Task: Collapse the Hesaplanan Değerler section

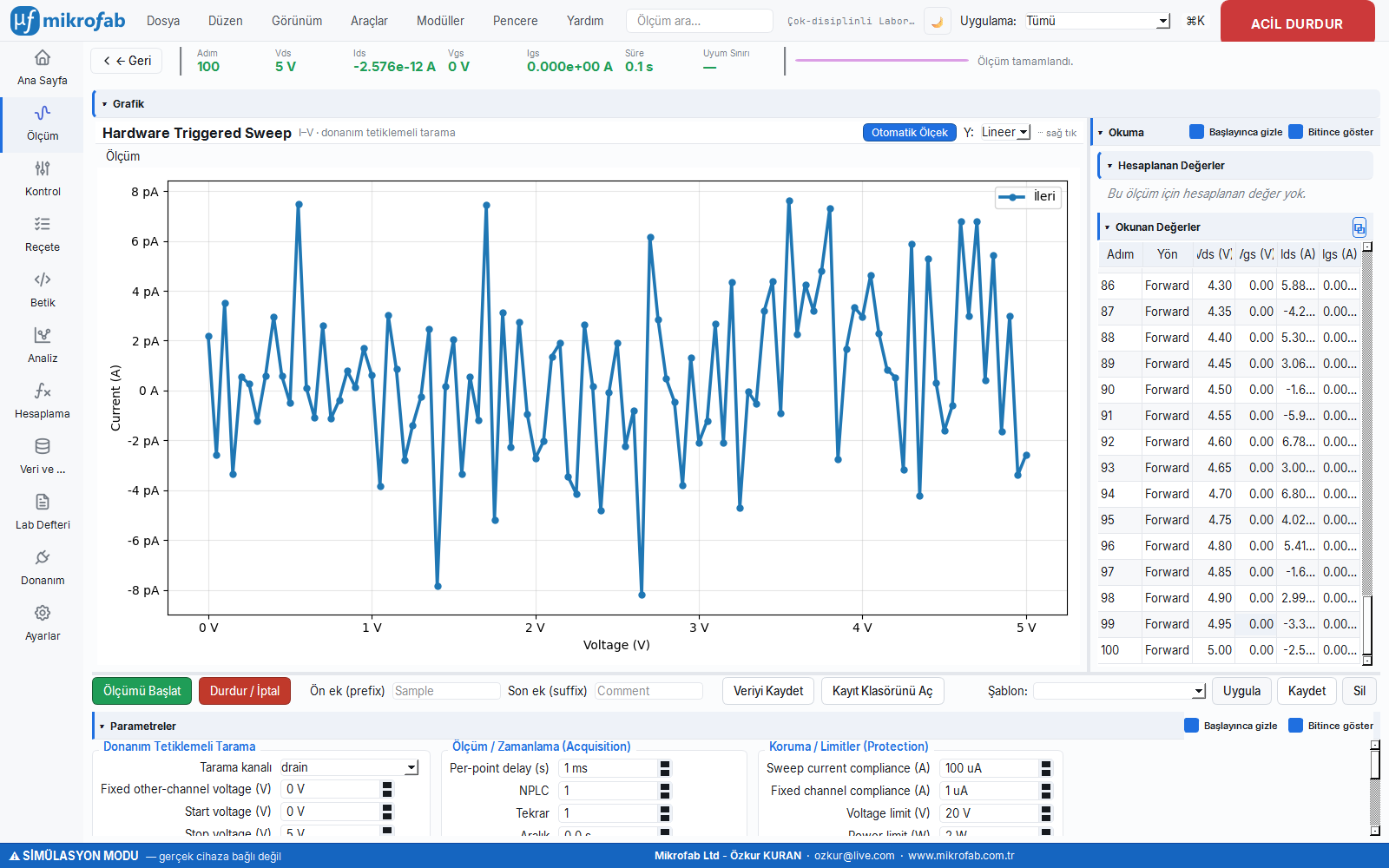Action: [1109, 166]
